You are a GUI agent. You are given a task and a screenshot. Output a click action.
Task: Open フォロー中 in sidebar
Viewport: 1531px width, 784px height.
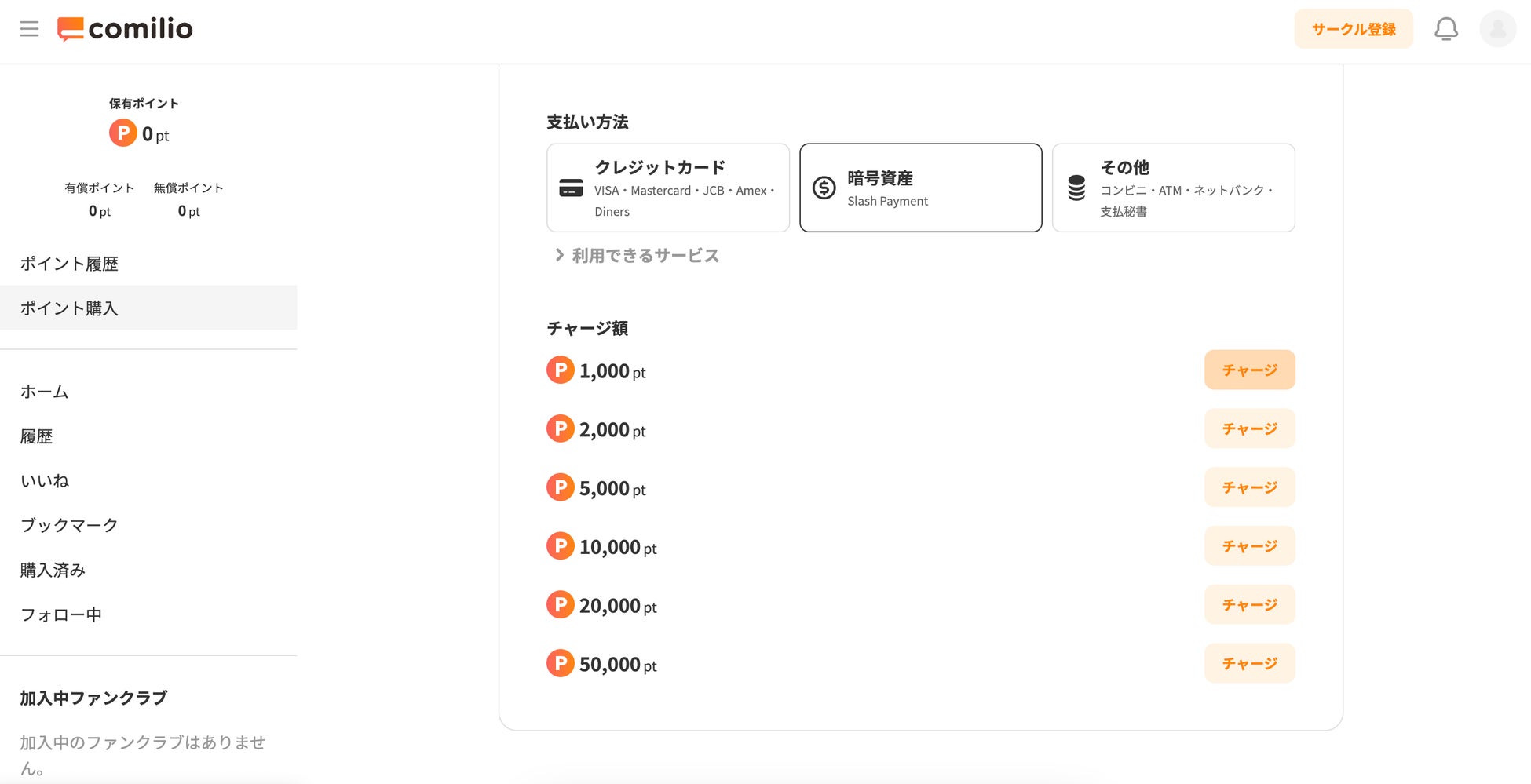(61, 614)
